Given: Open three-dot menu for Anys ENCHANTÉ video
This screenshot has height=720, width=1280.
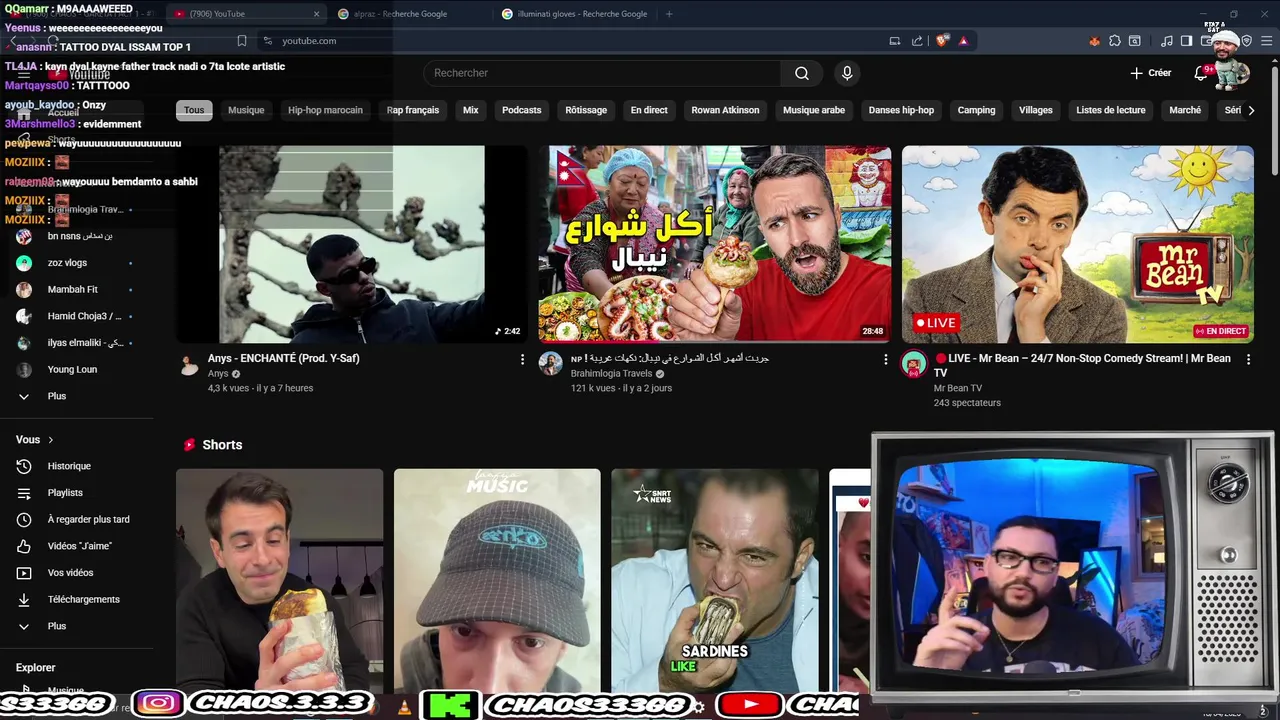Looking at the screenshot, I should [x=522, y=359].
